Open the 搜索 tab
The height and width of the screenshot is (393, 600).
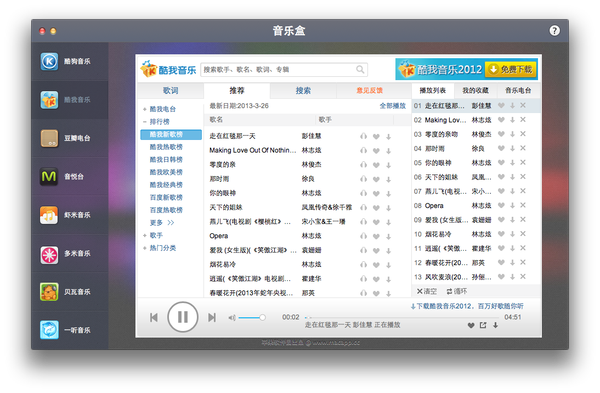click(303, 91)
